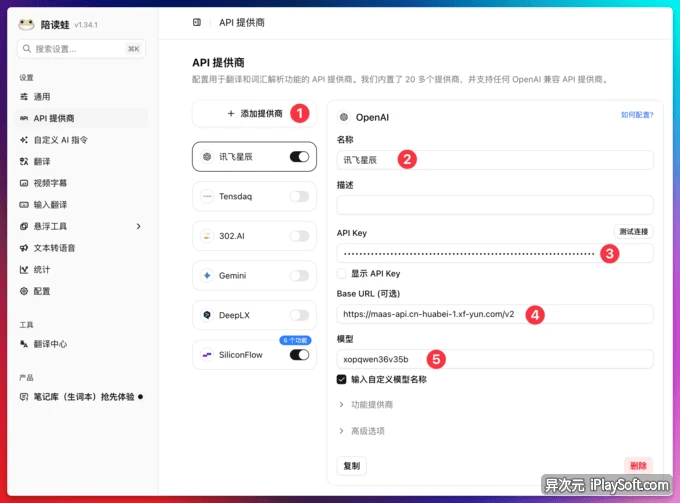The image size is (680, 503).
Task: Click the 名称 field containing 讯飞星辰
Action: 495,160
